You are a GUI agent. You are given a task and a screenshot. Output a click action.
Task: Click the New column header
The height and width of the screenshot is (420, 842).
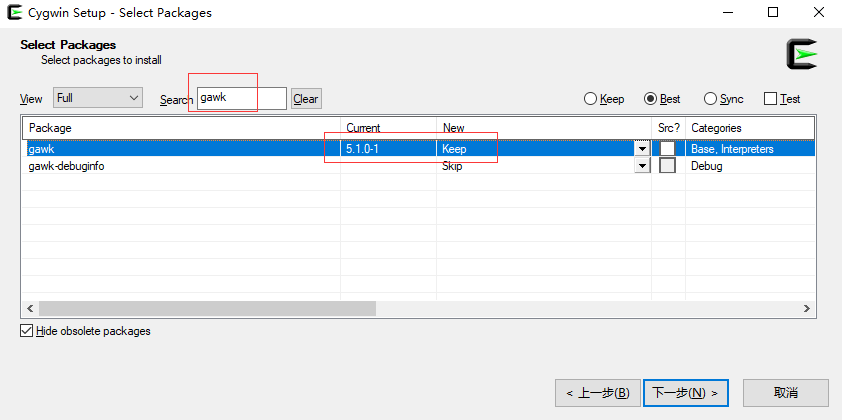(544, 128)
